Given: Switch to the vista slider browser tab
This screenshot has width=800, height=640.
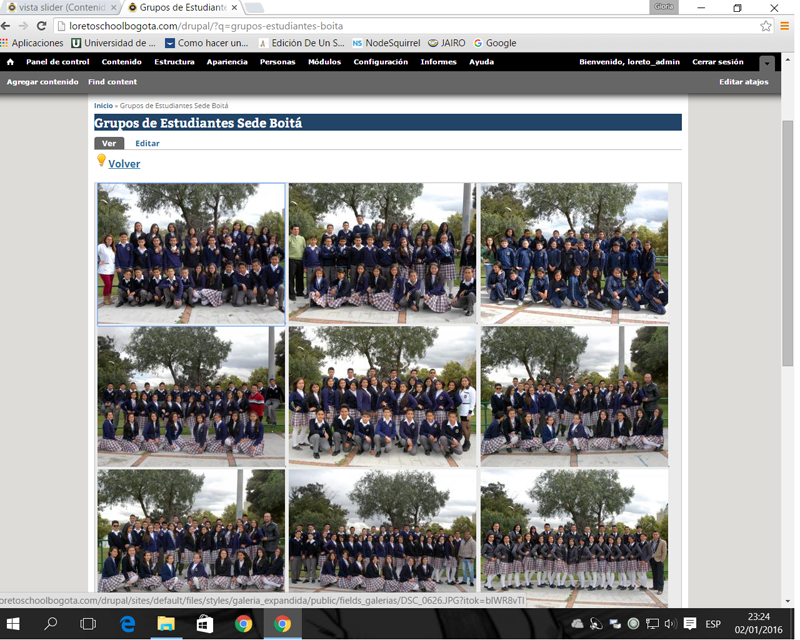Looking at the screenshot, I should point(56,7).
